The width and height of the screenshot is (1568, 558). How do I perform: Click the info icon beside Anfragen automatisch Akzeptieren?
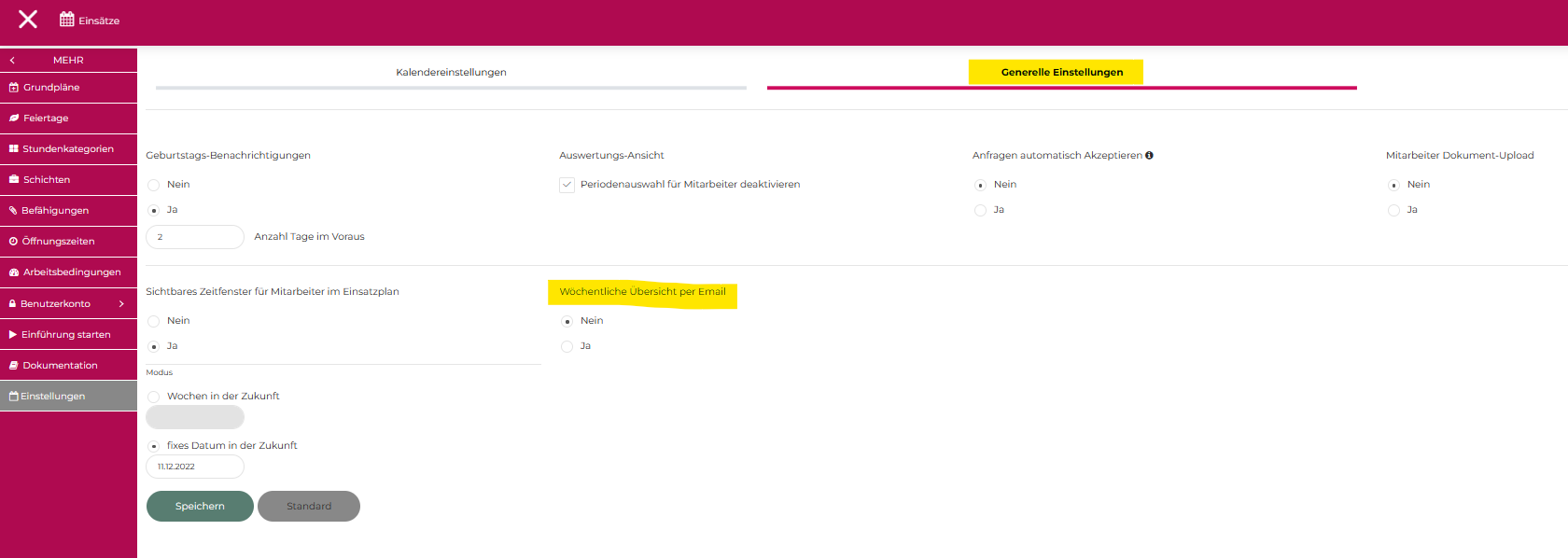[1149, 156]
